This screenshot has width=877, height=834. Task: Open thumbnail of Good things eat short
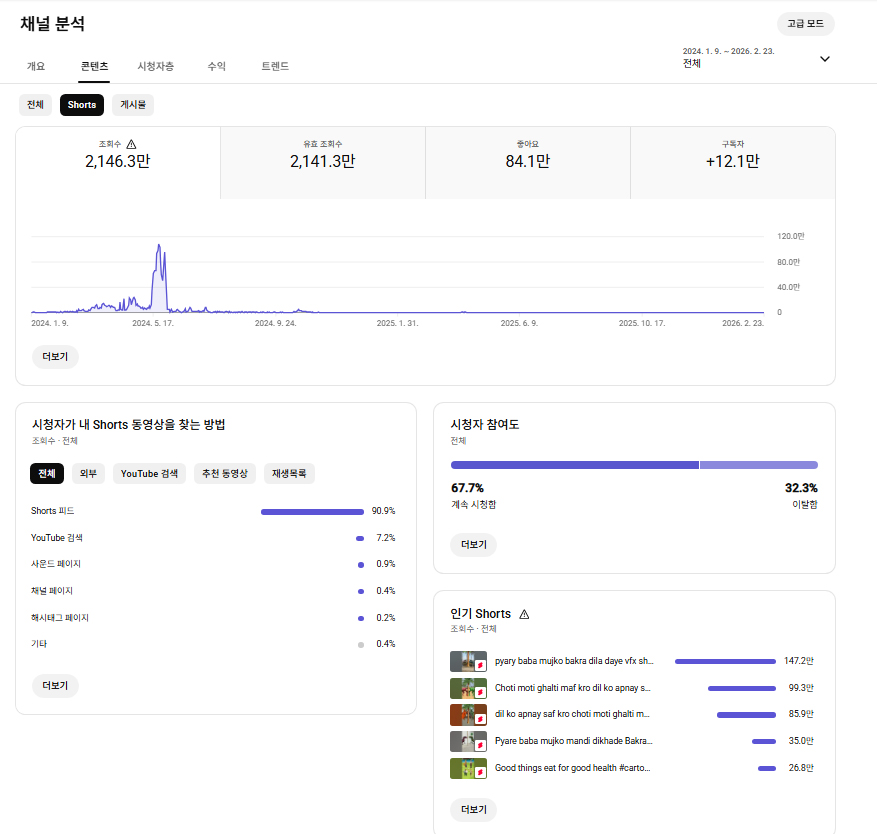(468, 768)
